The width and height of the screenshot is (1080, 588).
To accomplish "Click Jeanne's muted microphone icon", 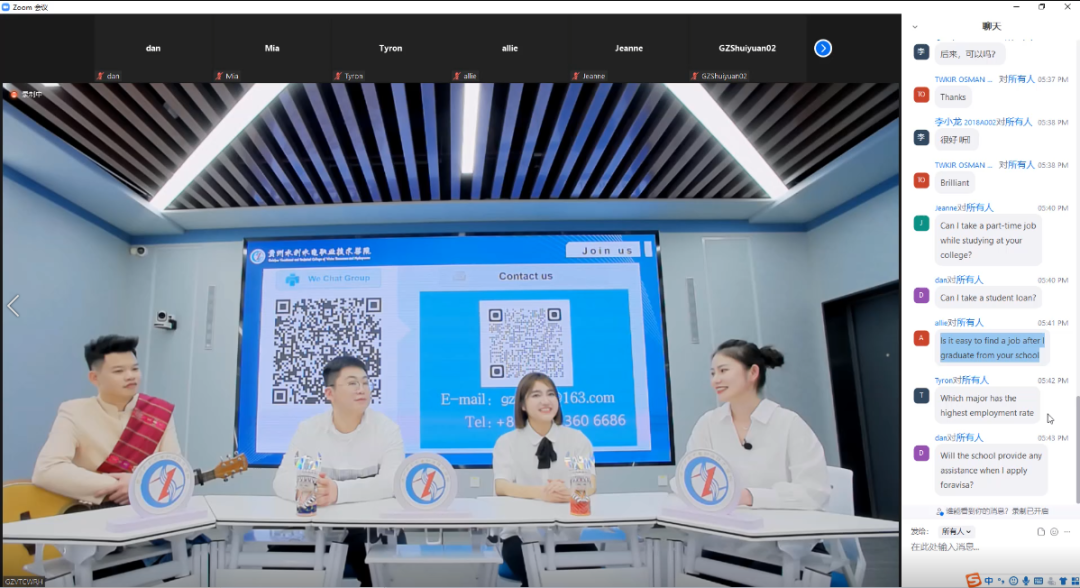I will click(x=577, y=76).
